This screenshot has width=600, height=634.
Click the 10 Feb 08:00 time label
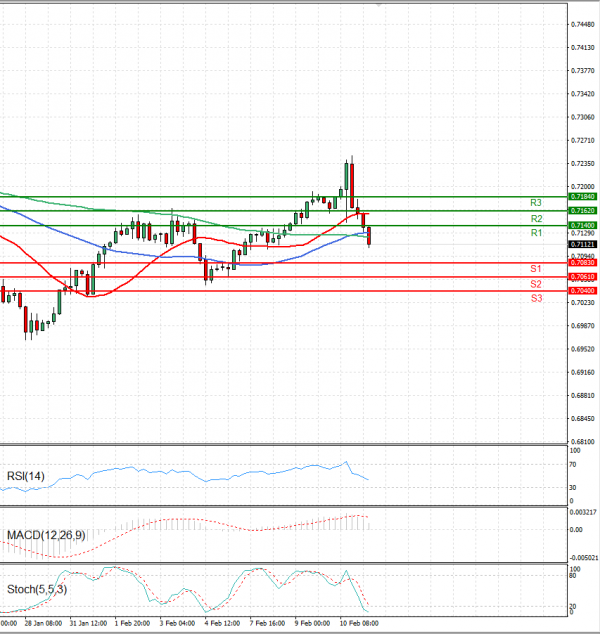click(x=359, y=623)
